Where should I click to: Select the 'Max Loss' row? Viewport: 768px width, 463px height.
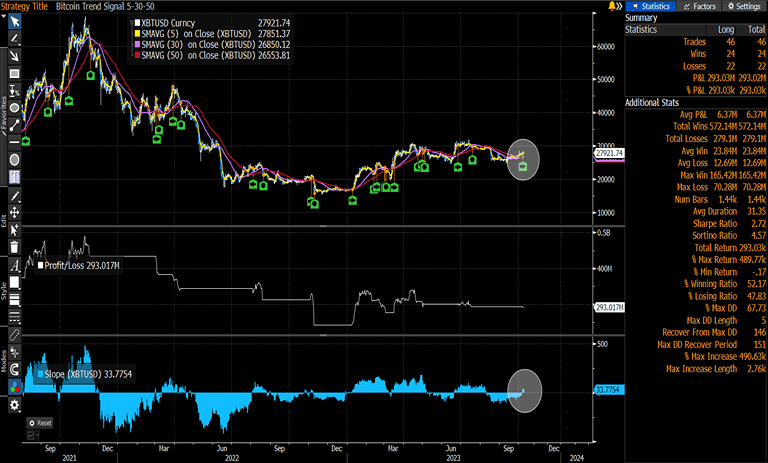(x=696, y=187)
